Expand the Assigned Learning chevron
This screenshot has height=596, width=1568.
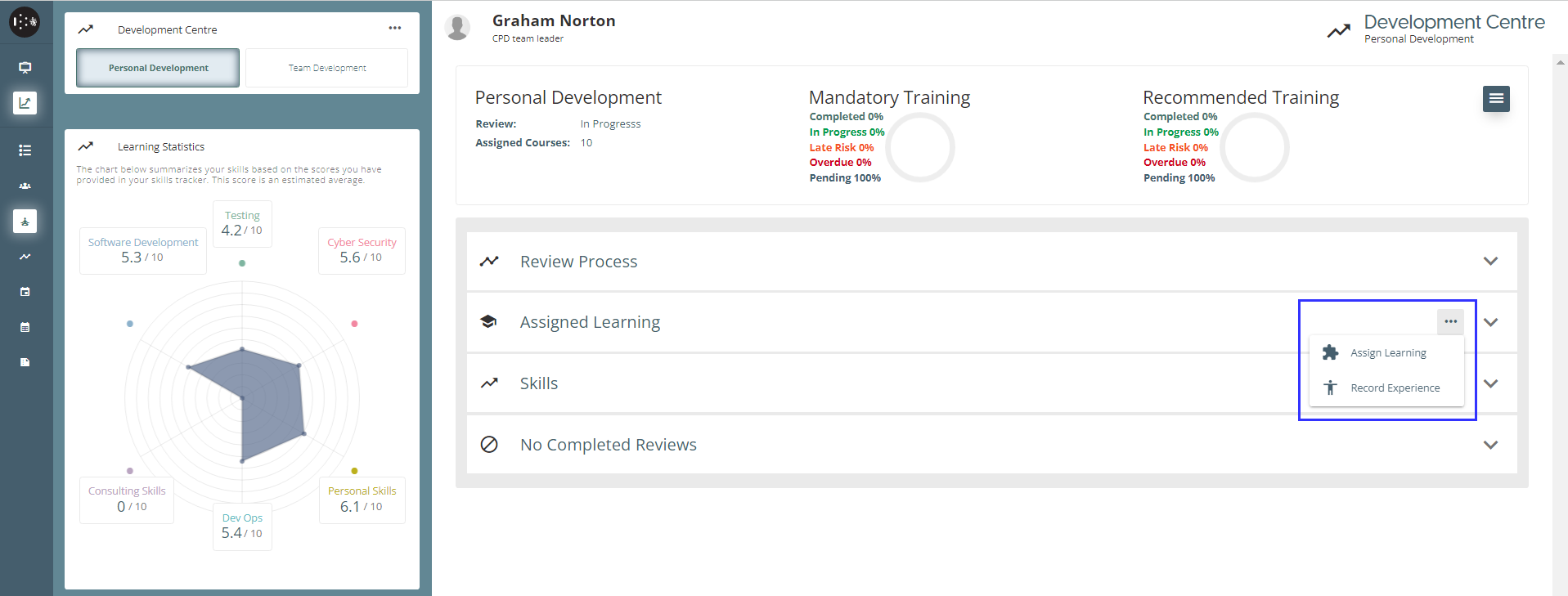[x=1490, y=322]
